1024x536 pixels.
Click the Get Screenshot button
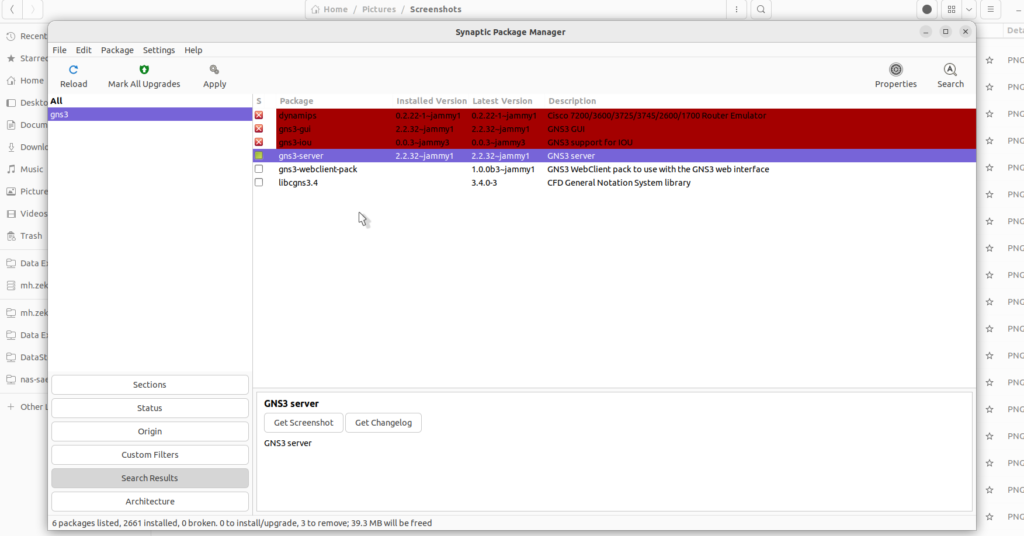tap(303, 423)
